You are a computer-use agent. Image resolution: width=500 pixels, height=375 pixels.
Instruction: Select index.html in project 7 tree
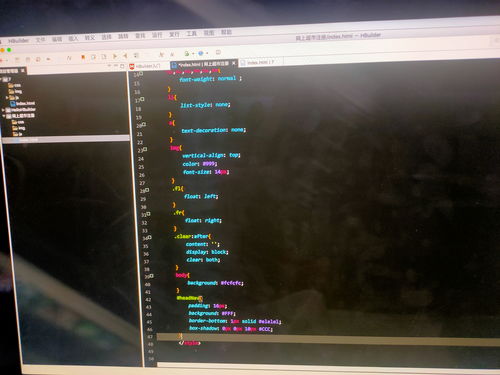(x=23, y=103)
